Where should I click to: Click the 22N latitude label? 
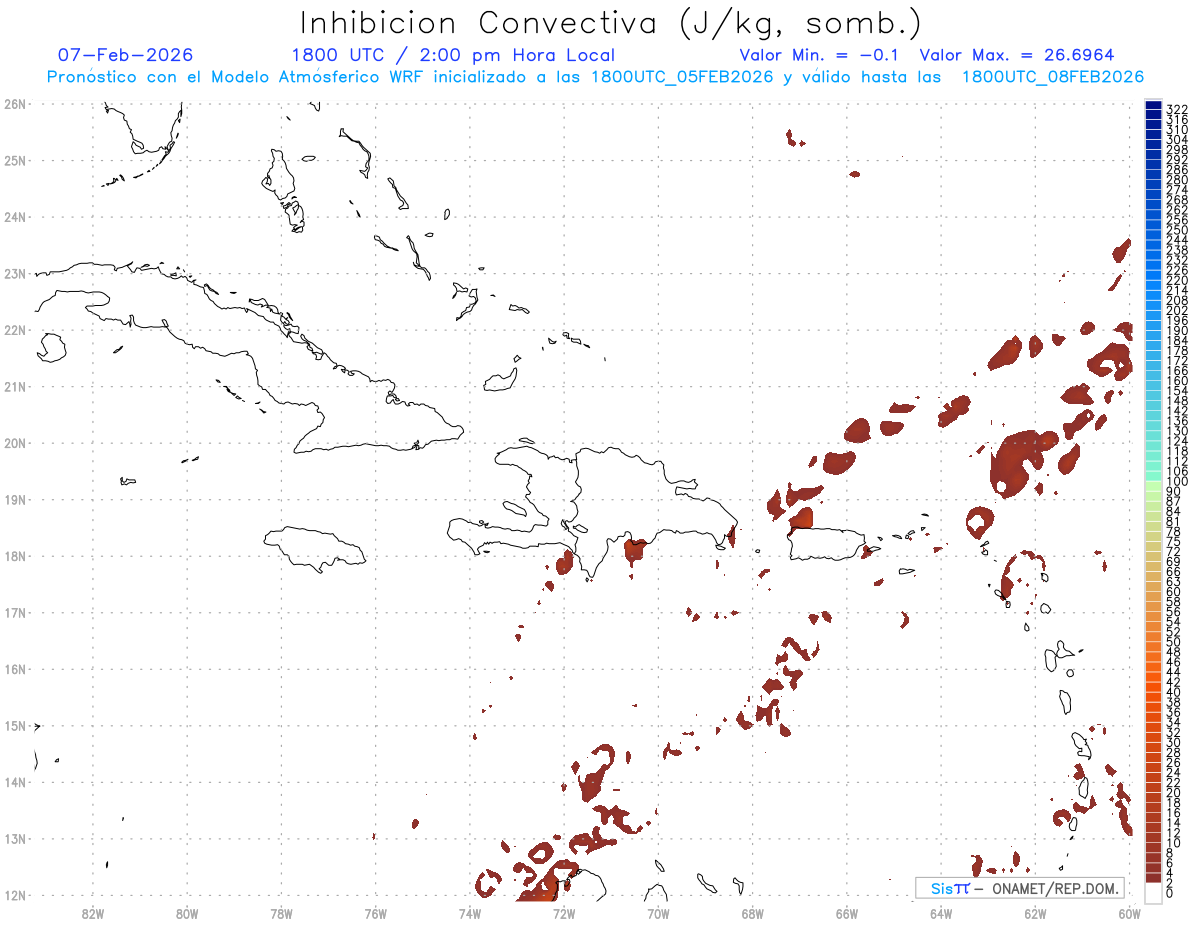tap(14, 330)
